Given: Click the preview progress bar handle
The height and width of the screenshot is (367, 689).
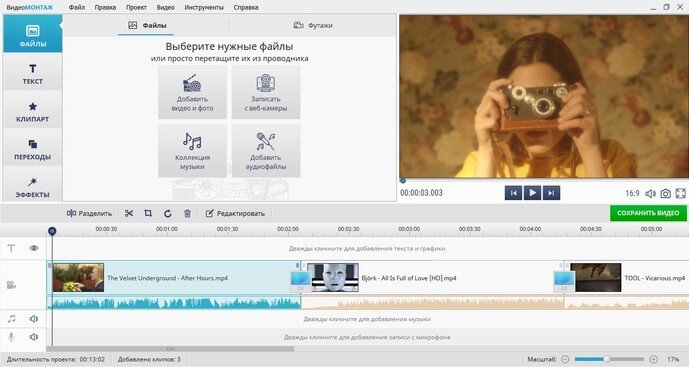Looking at the screenshot, I should (x=403, y=181).
